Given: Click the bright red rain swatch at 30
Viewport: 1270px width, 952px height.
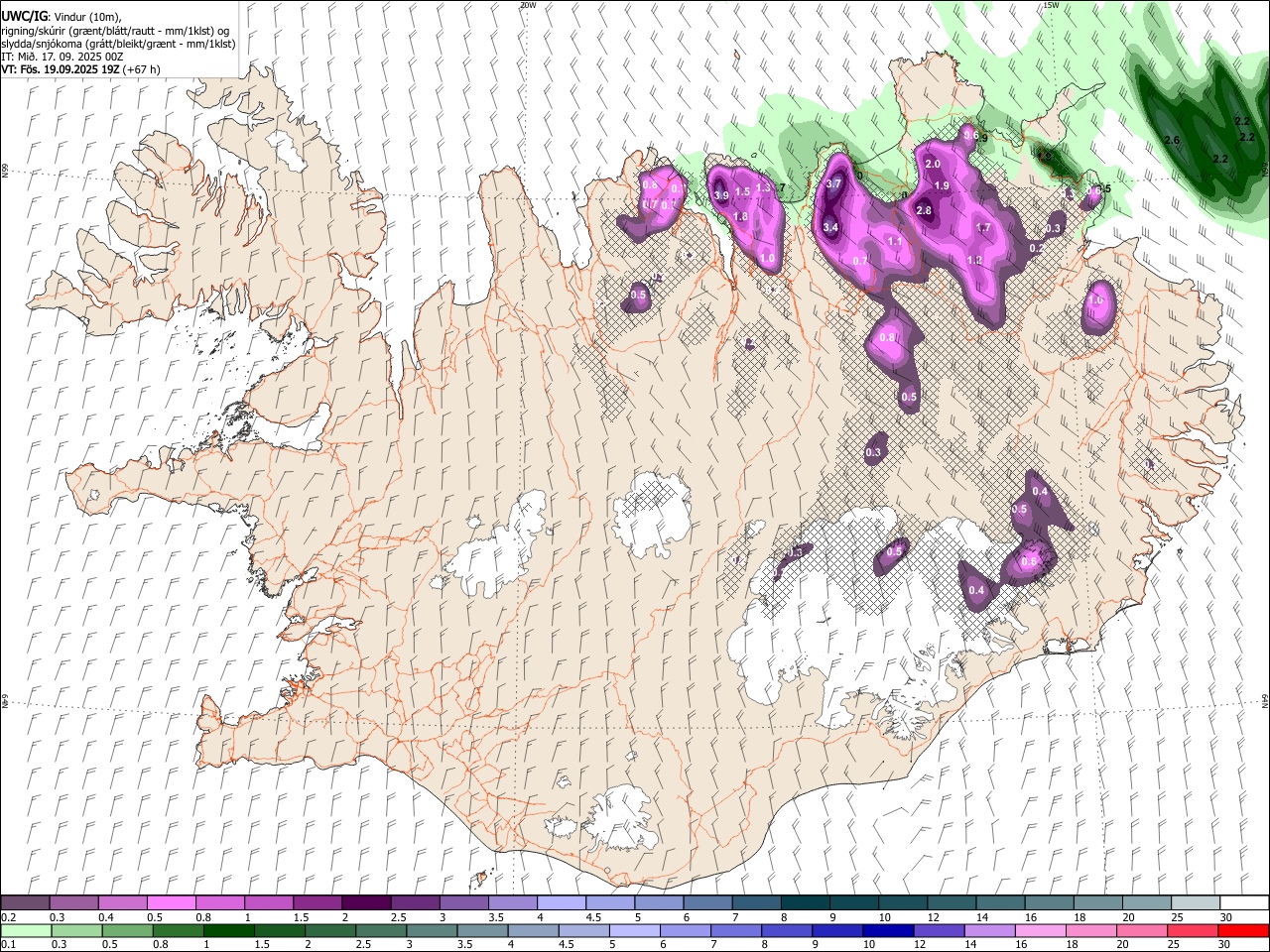Looking at the screenshot, I should click(1243, 931).
